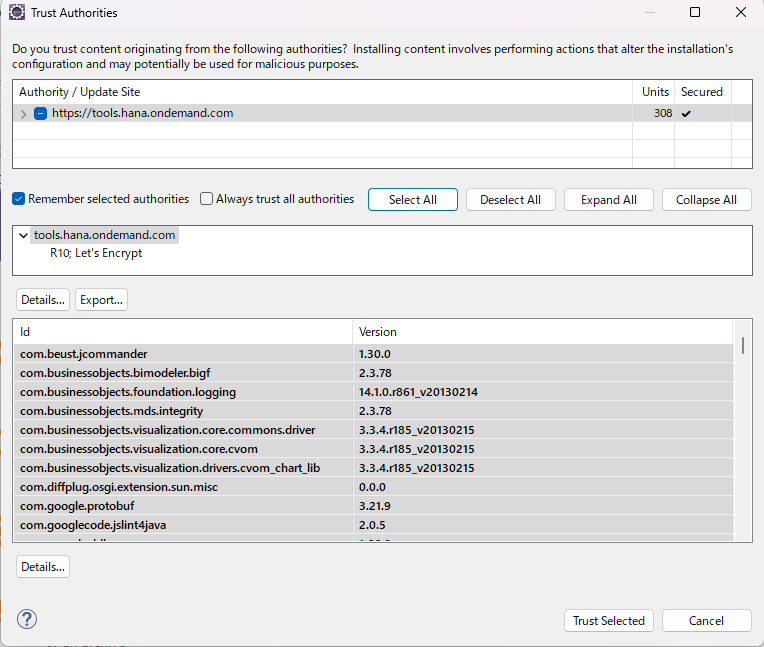Toggle the tools.hana.ondemand.com authority checkbox
This screenshot has width=764, height=647.
(x=40, y=114)
